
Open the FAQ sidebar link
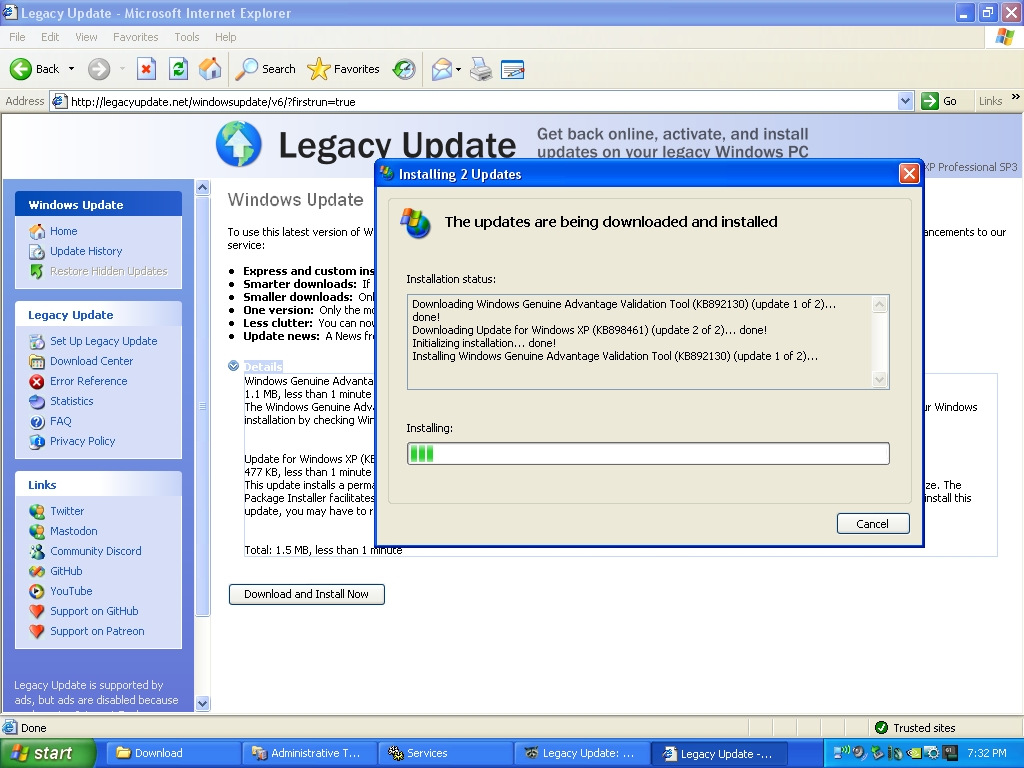[61, 421]
